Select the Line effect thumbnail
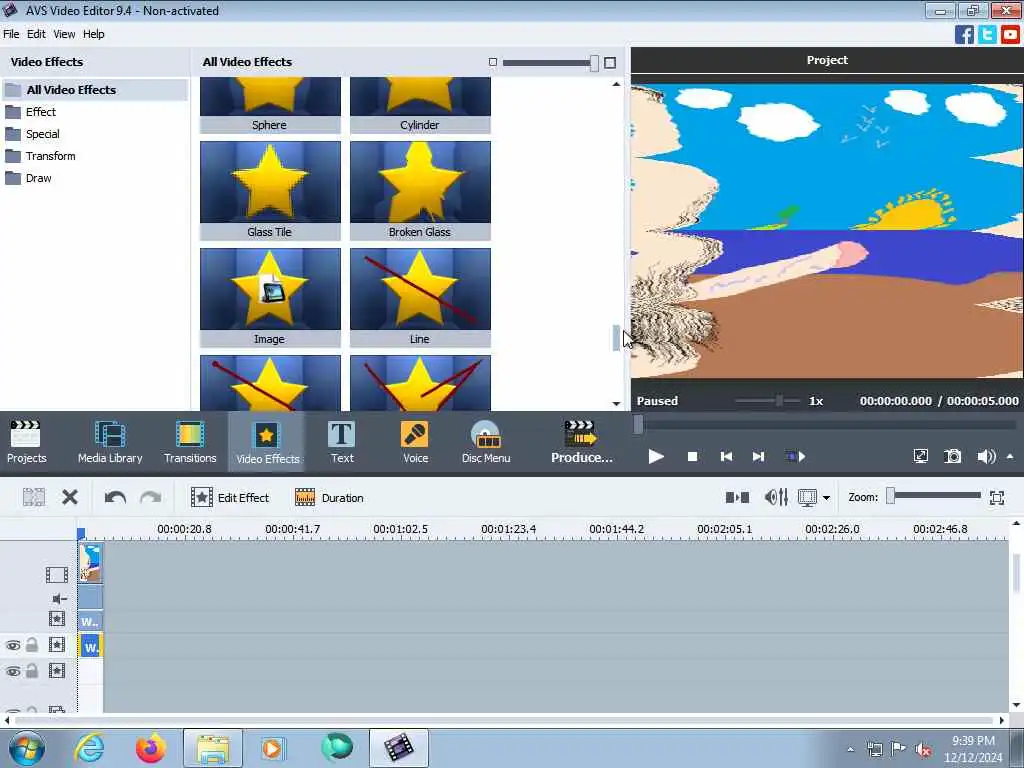The image size is (1024, 768). (420, 298)
